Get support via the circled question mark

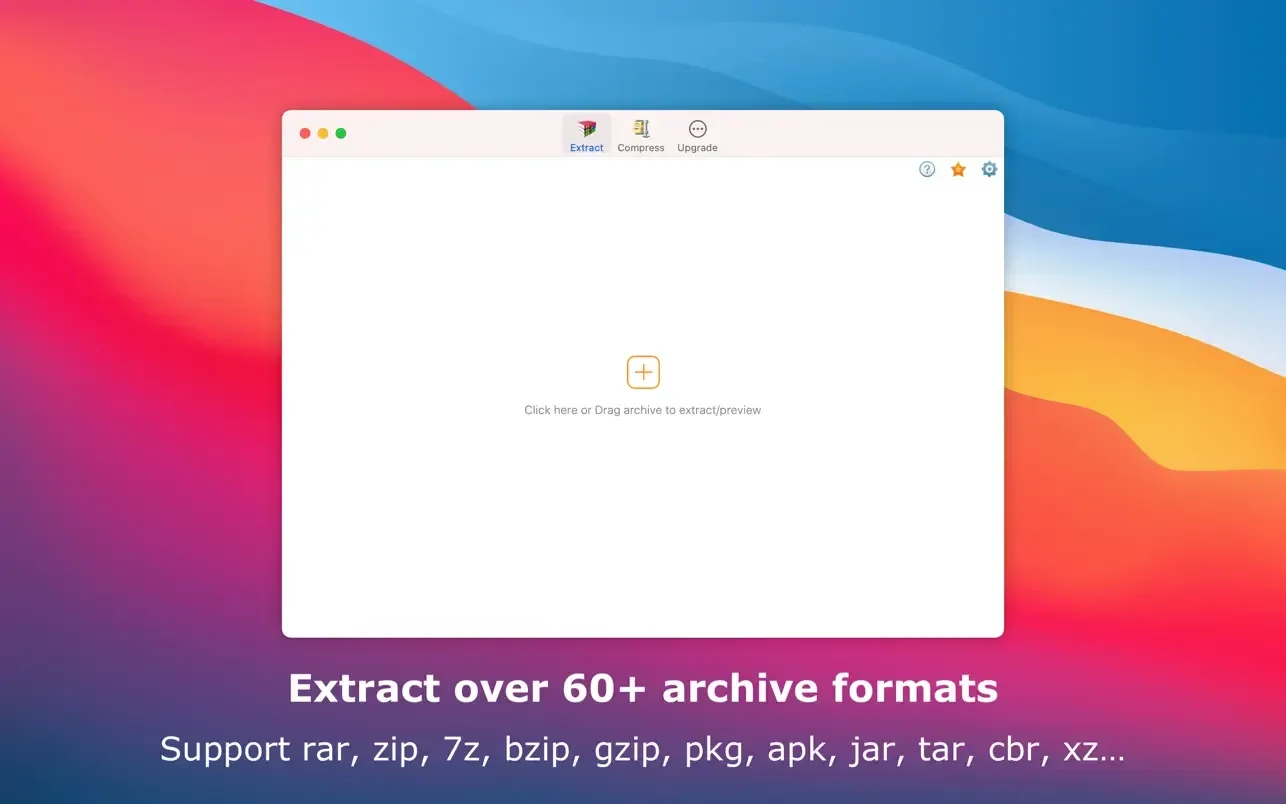coord(926,169)
